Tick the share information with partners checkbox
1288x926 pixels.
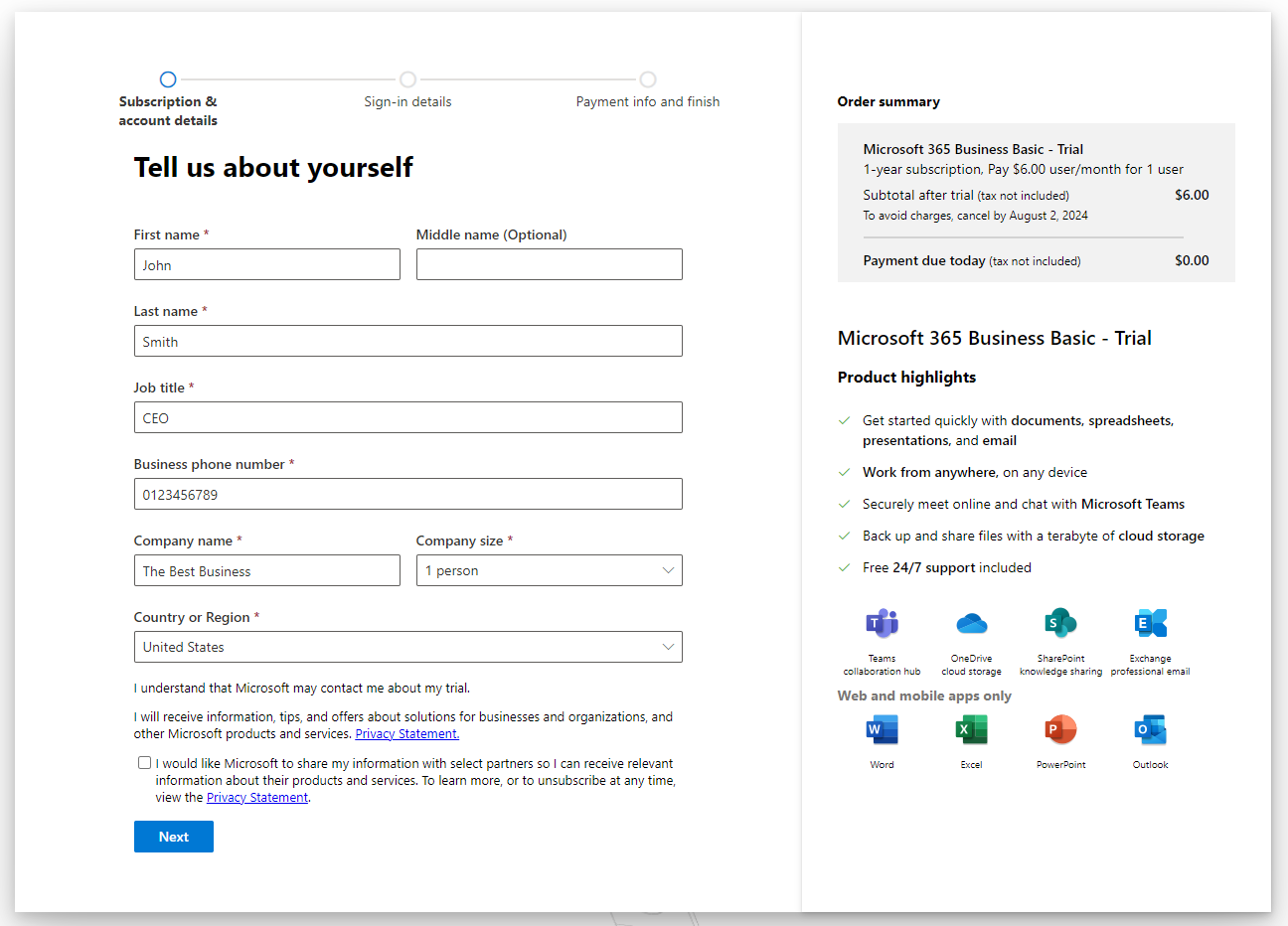pos(145,763)
